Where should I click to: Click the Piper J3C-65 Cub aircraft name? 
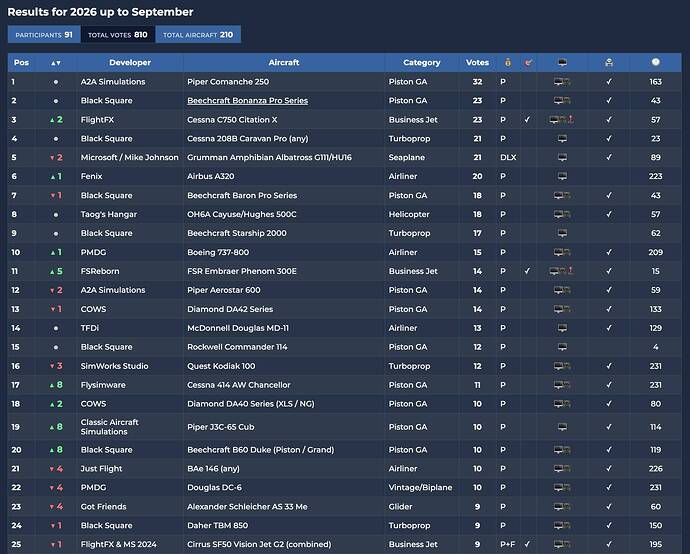(x=220, y=427)
